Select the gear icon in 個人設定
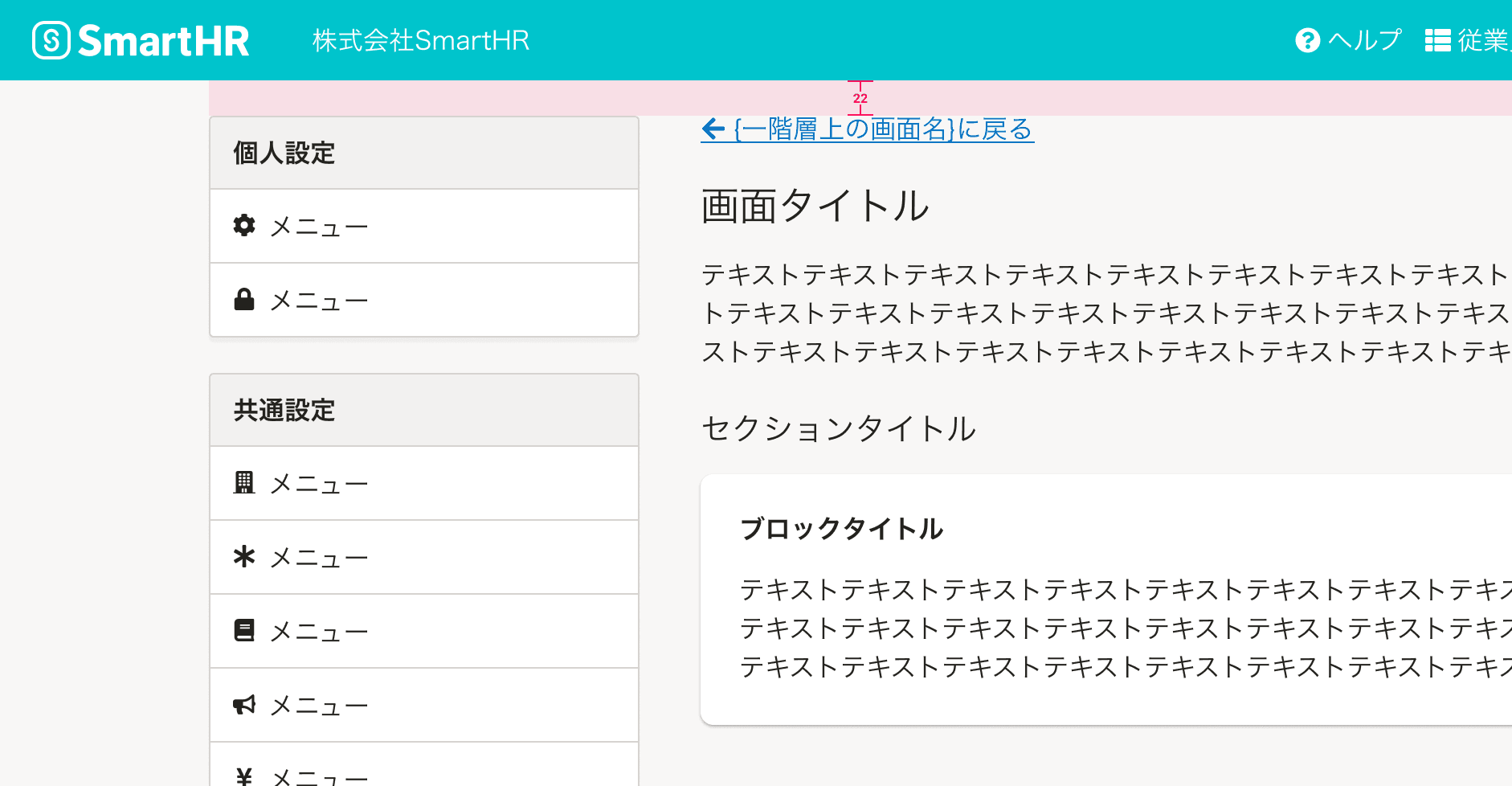Screen dimensions: 1512x786 (x=245, y=226)
